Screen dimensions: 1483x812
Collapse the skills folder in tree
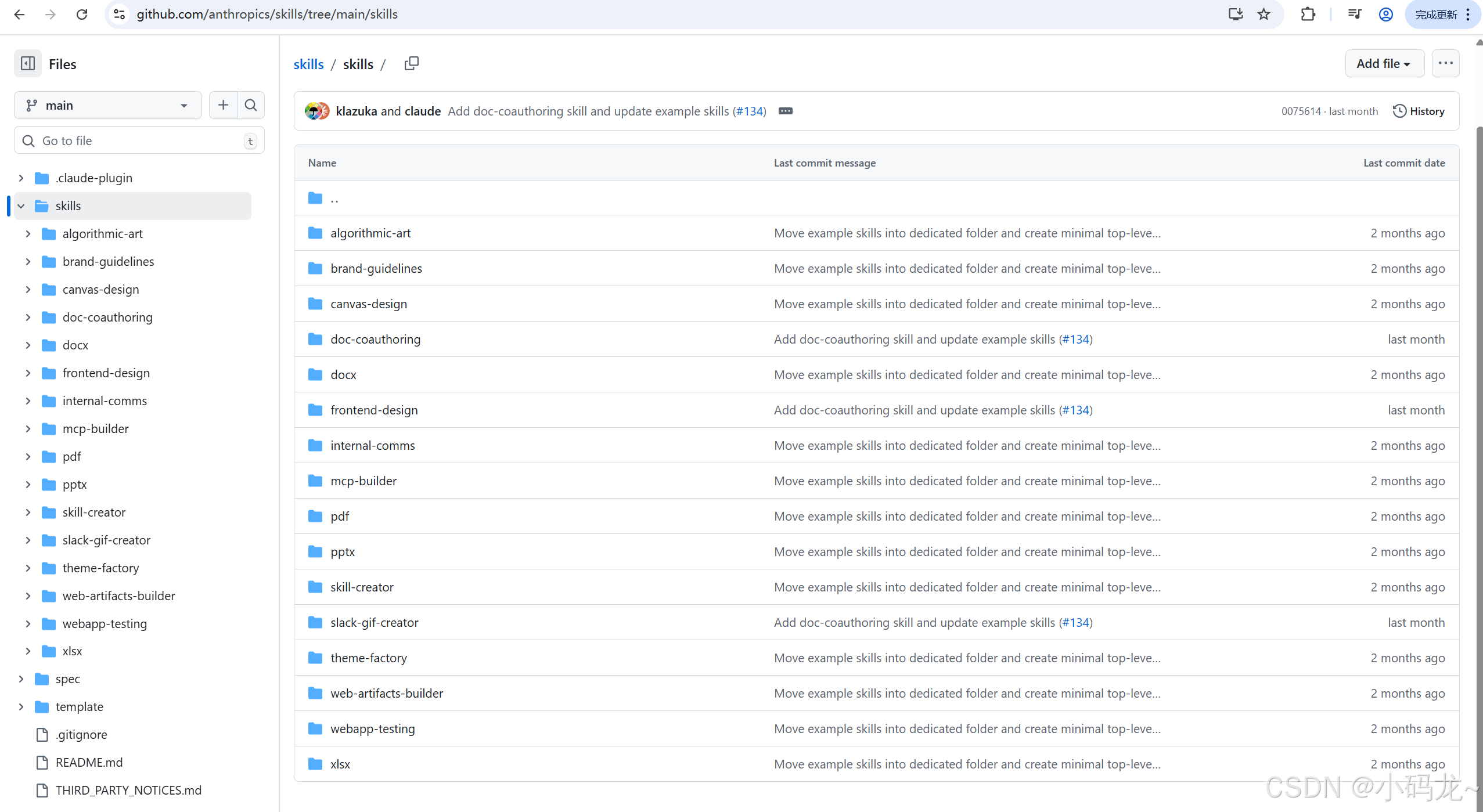pos(21,206)
